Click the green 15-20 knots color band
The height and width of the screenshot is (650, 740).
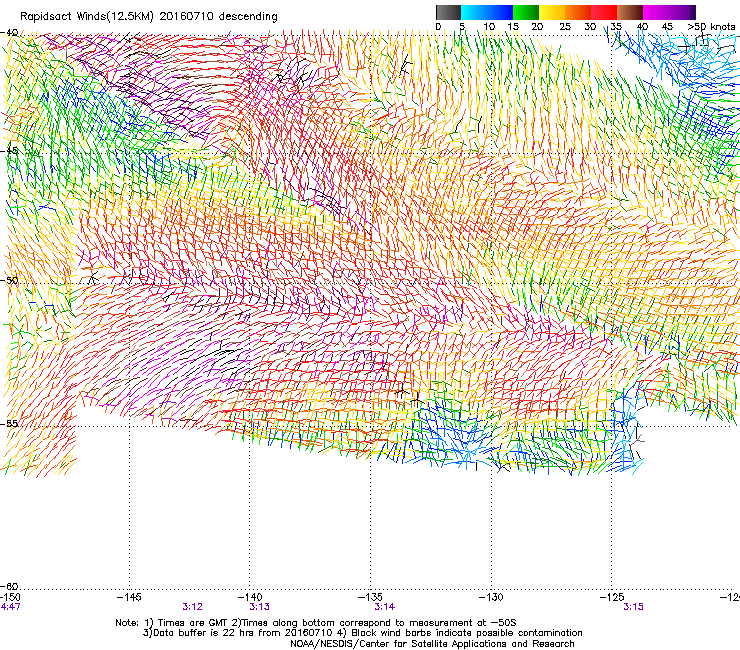coord(526,12)
